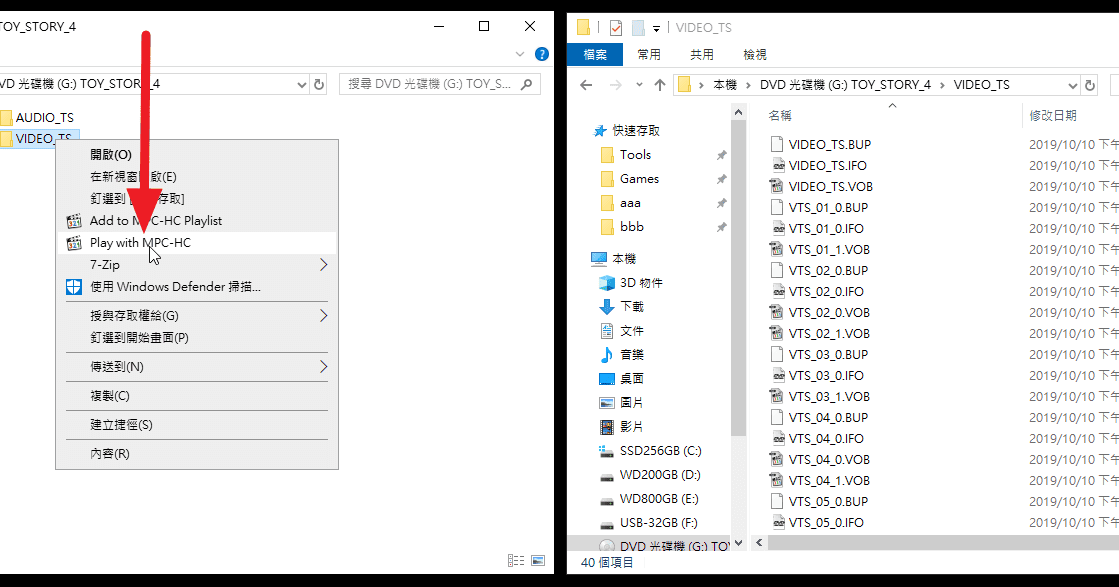Refresh the VIDEO_TS window

(x=1090, y=85)
